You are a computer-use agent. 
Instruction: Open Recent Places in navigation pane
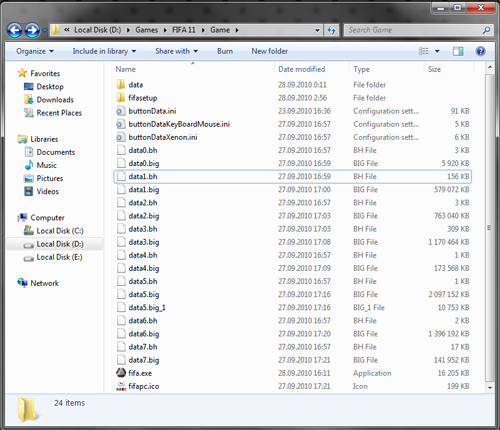pos(59,113)
